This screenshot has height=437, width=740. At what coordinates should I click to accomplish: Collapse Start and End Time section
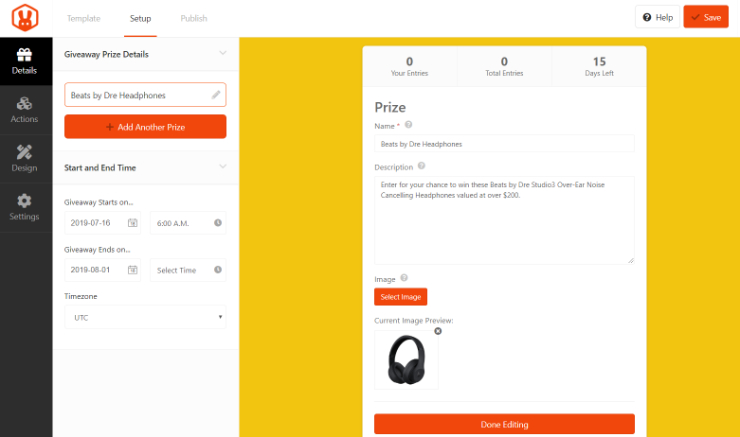pyautogui.click(x=223, y=166)
